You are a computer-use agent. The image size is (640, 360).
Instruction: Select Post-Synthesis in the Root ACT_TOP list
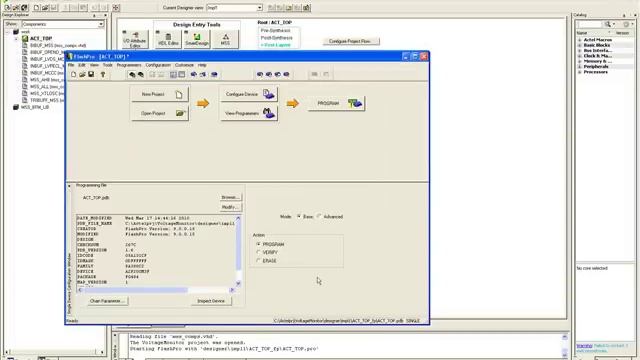coord(277,38)
